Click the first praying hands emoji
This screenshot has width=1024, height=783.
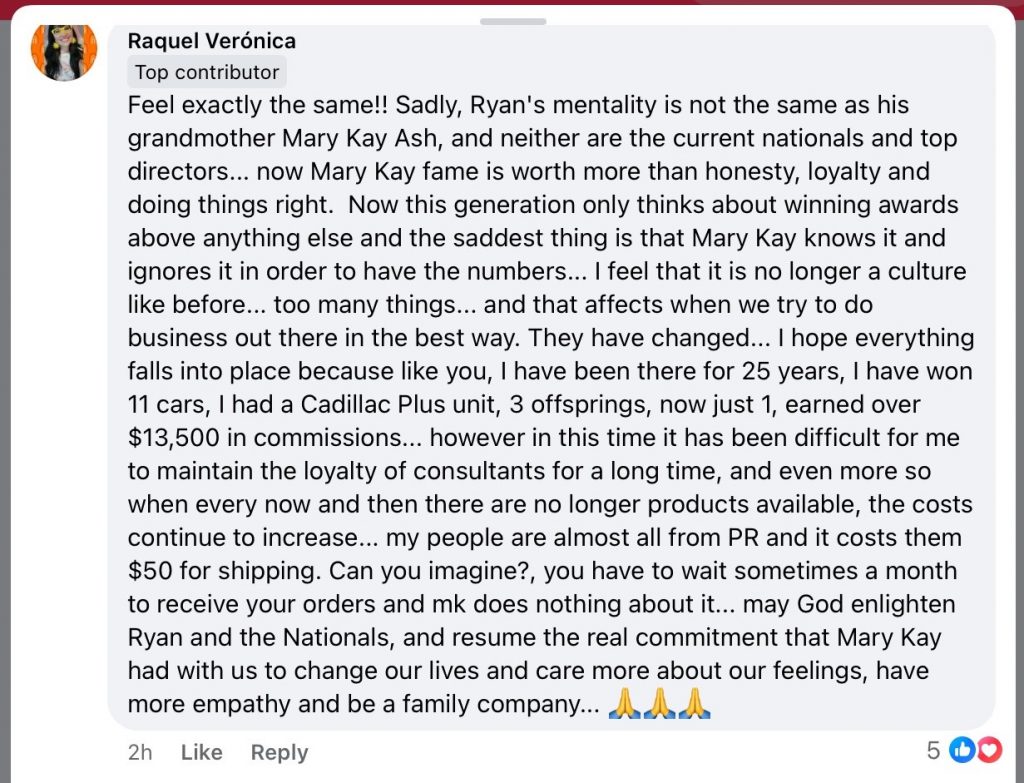click(x=625, y=703)
